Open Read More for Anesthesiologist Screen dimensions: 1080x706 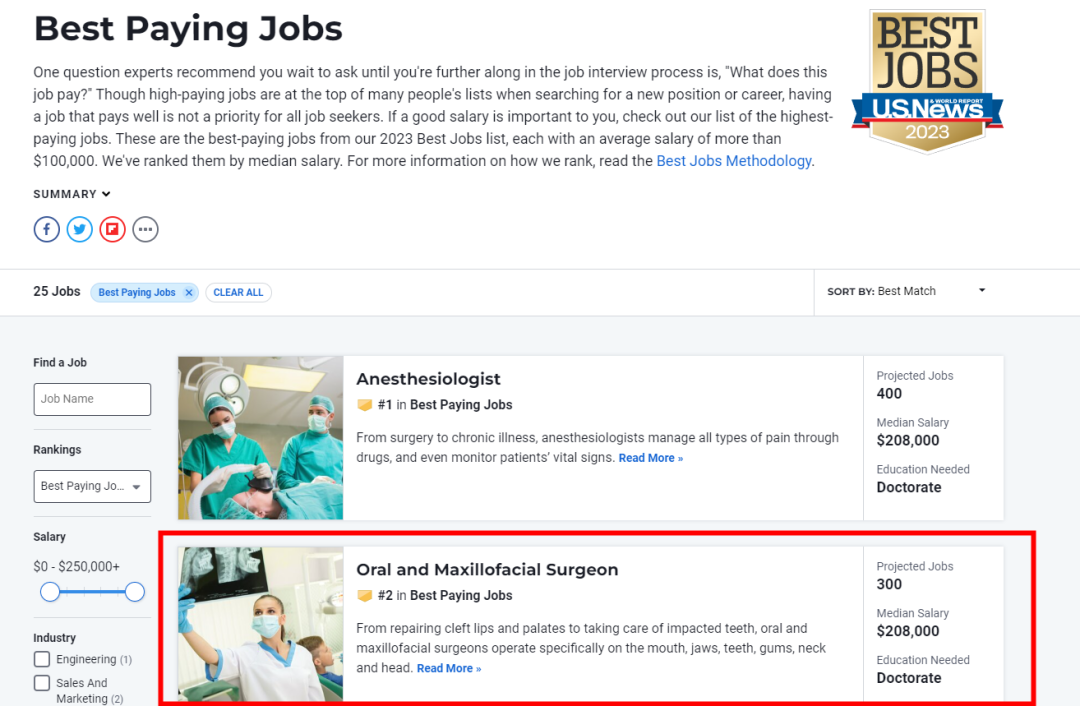[x=650, y=458]
